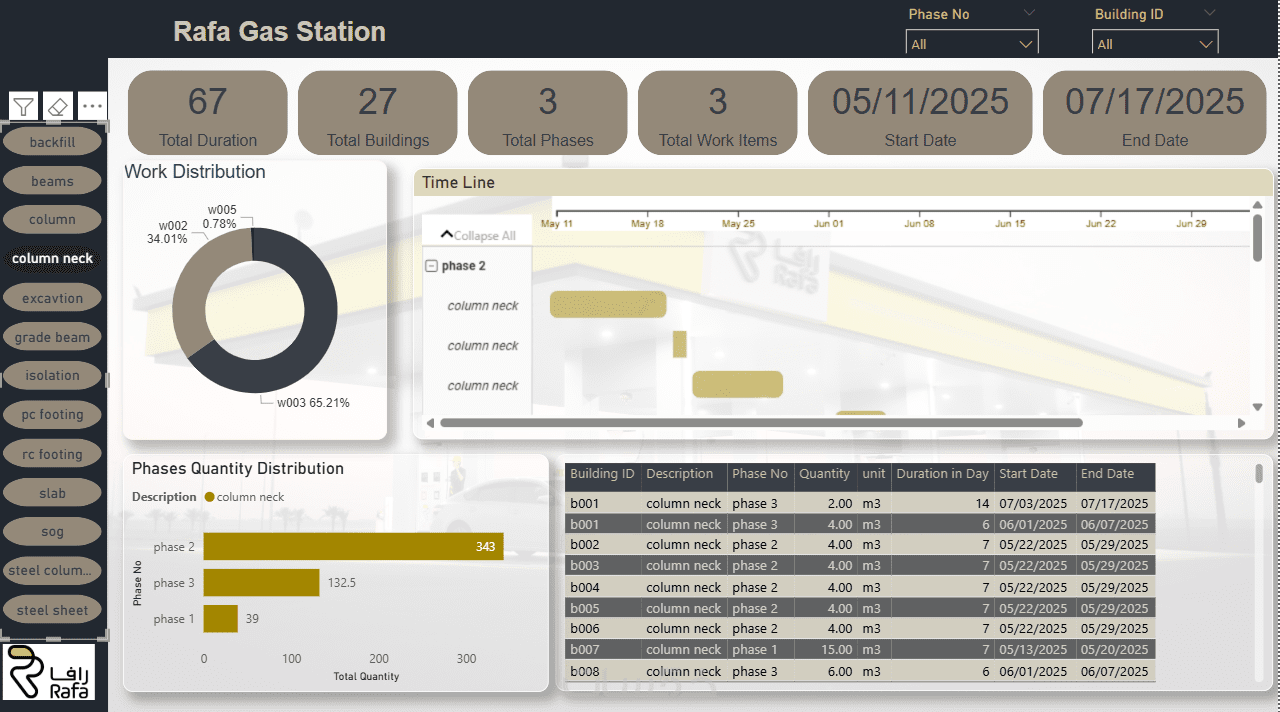Expand Phase No header chevron
1280x712 pixels.
pos(1029,13)
